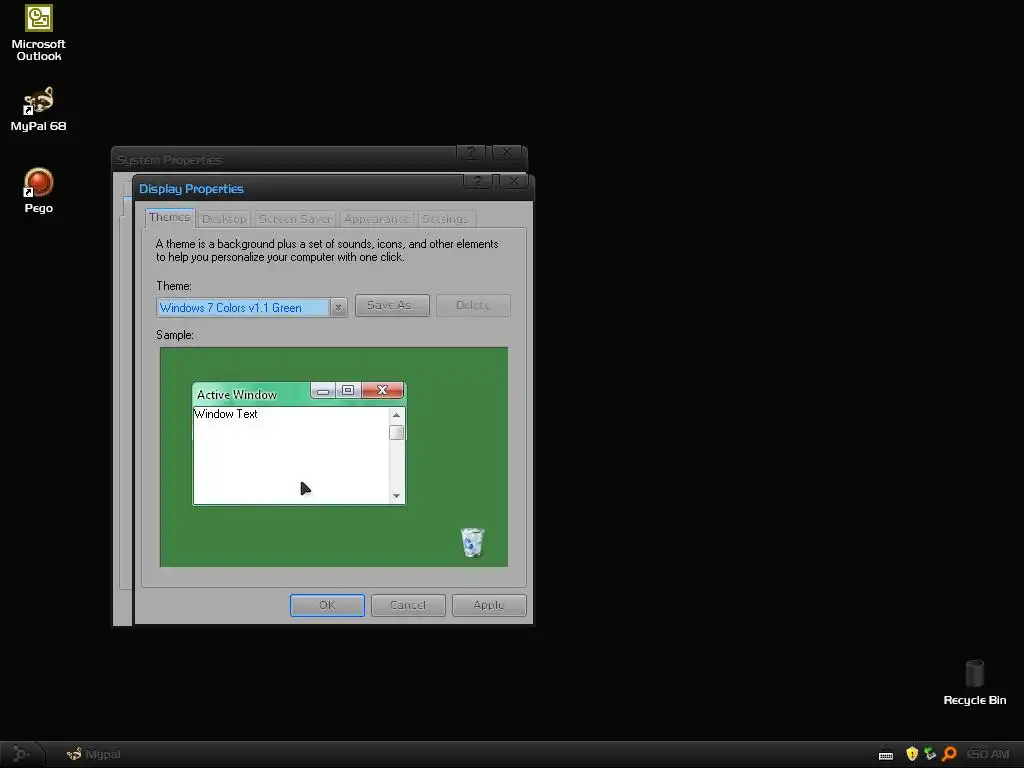Viewport: 1024px width, 768px height.
Task: Click the safely remove hardware tray icon
Action: [x=930, y=754]
